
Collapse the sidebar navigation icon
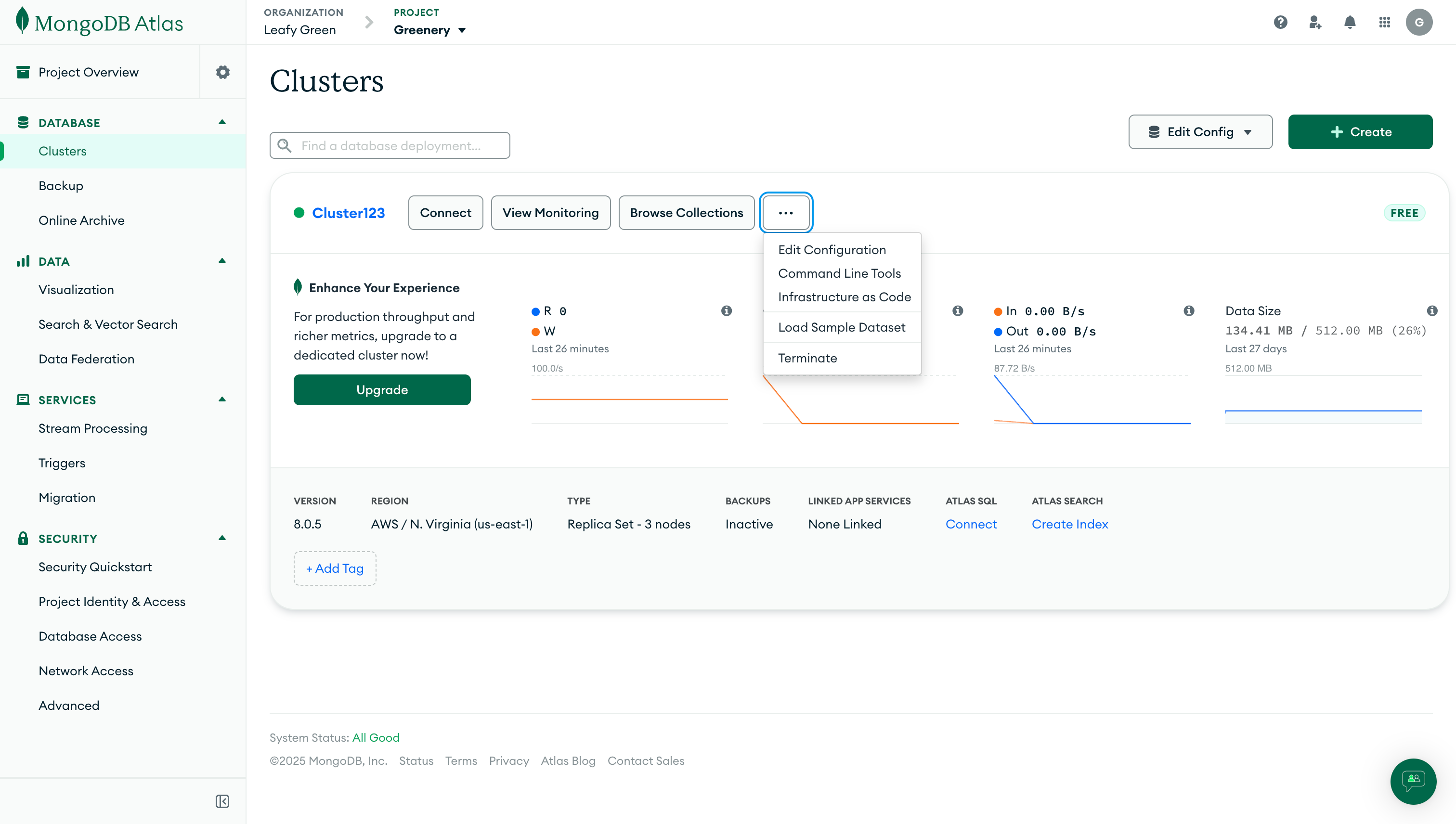(222, 801)
